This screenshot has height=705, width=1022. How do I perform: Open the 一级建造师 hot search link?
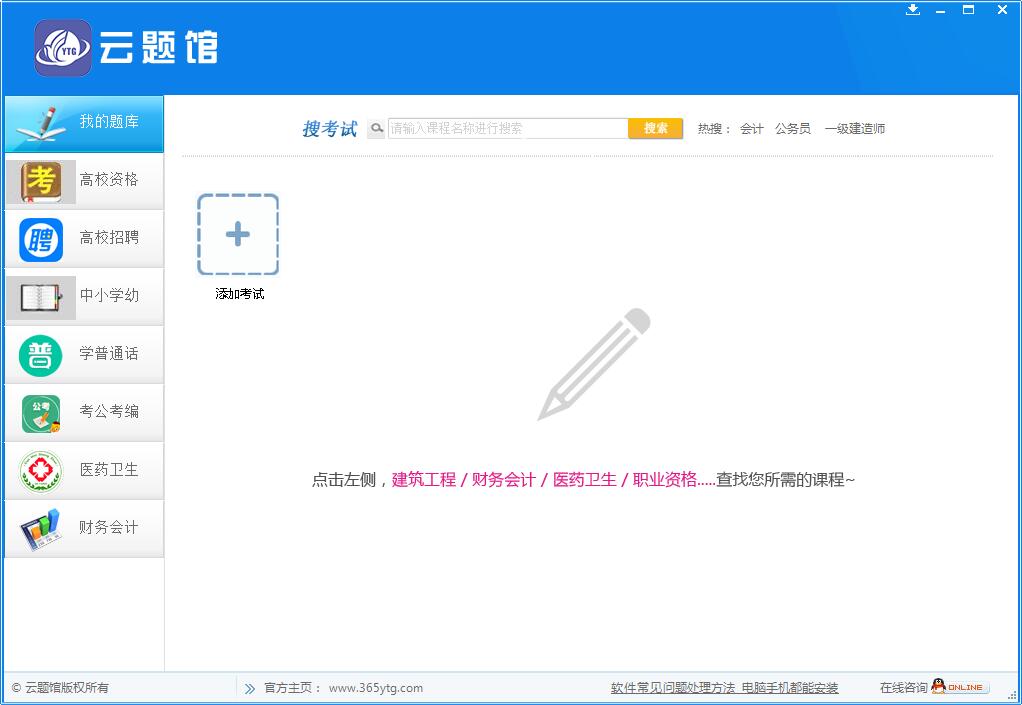point(855,128)
